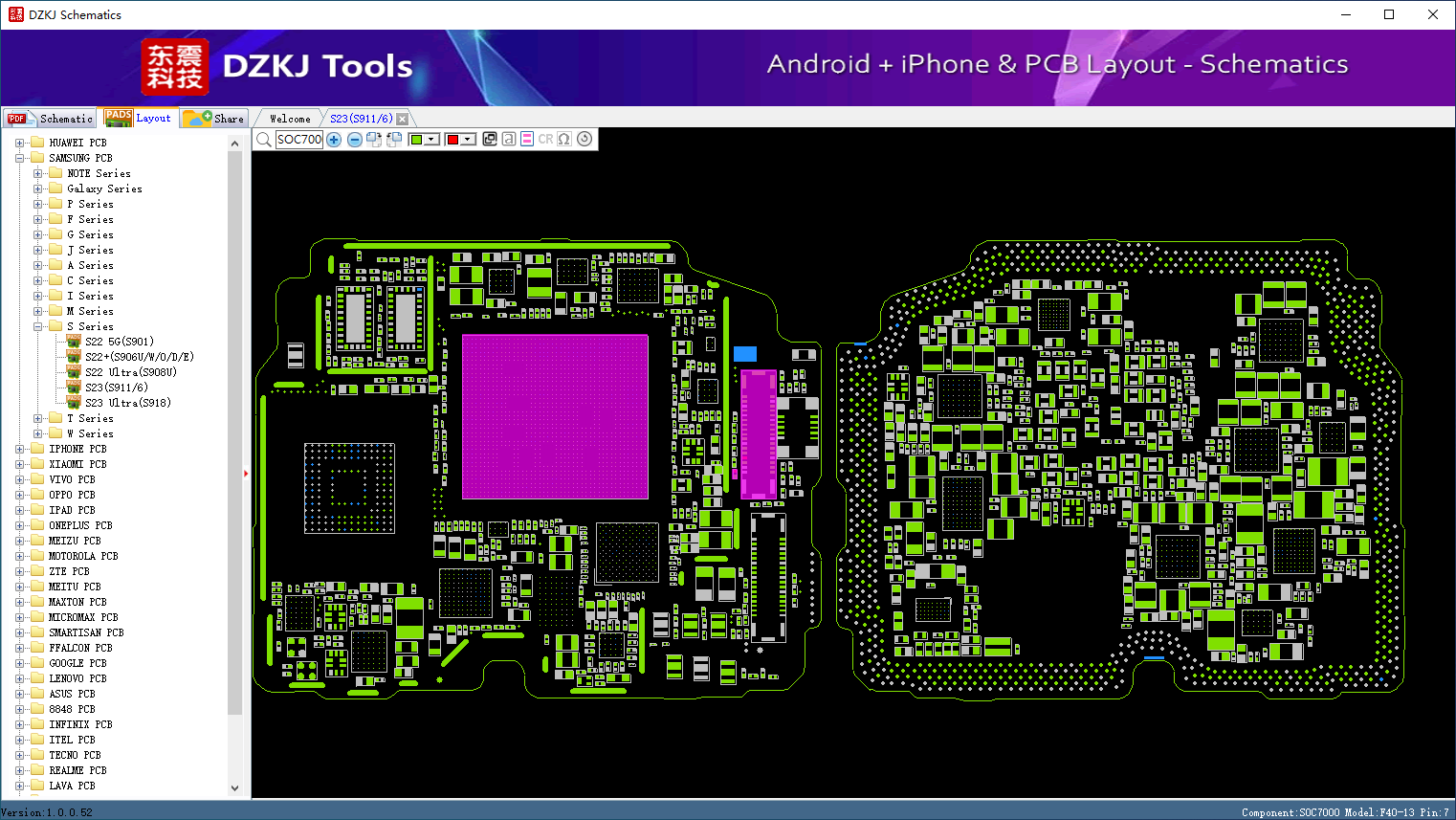
Task: Toggle the pink pin lines icon
Action: (x=527, y=140)
